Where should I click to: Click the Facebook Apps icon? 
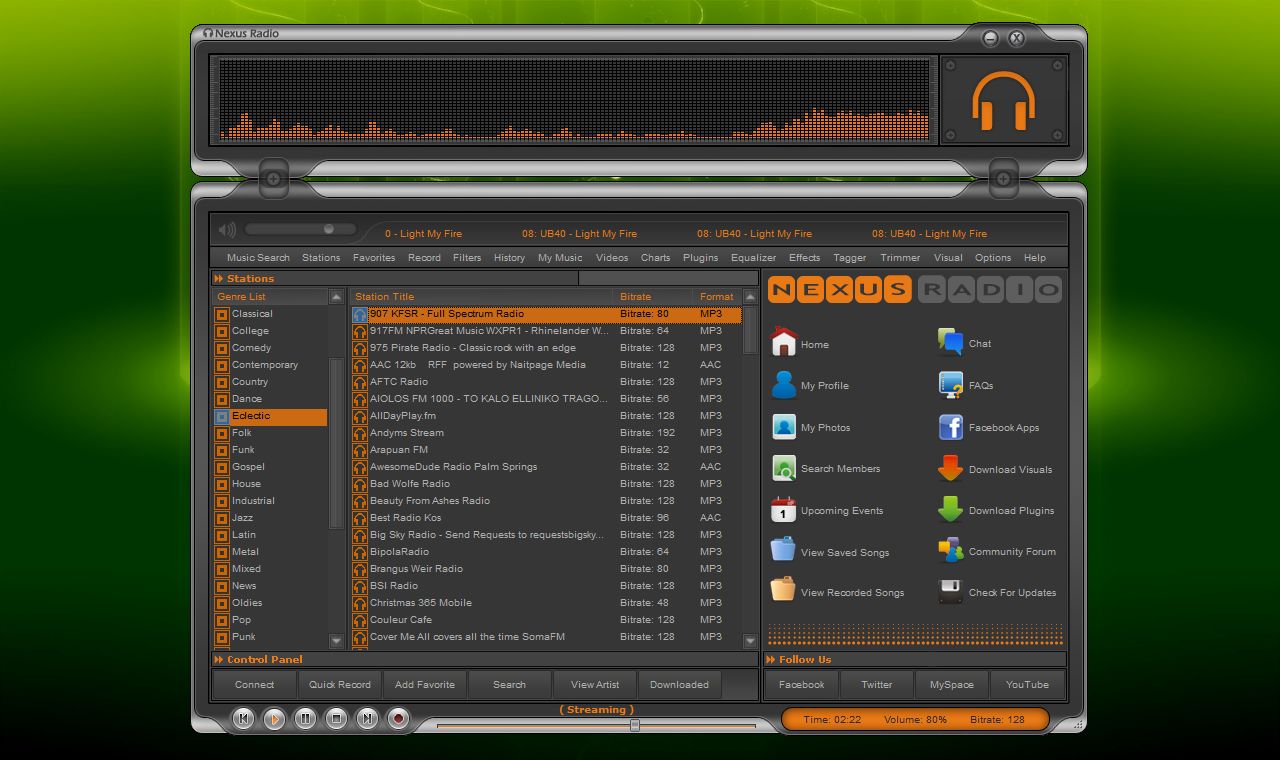950,427
